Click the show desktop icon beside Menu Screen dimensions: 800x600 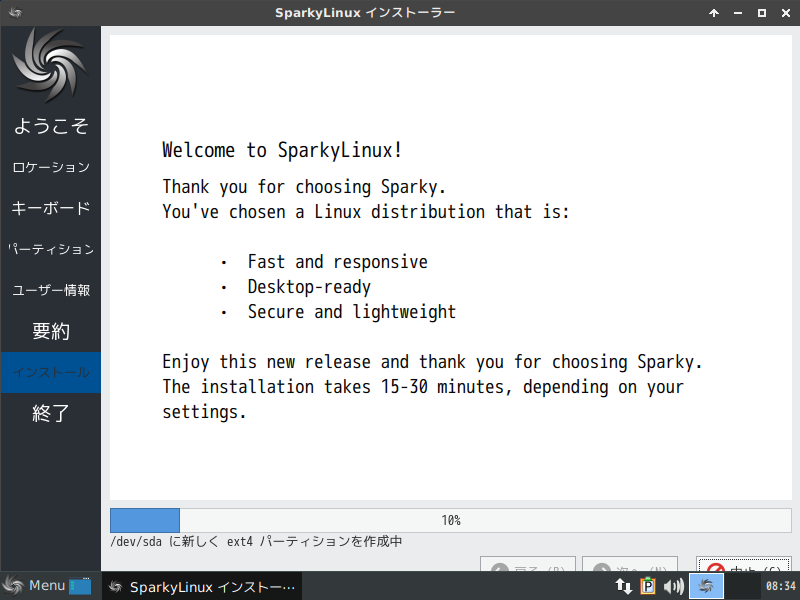(80, 586)
